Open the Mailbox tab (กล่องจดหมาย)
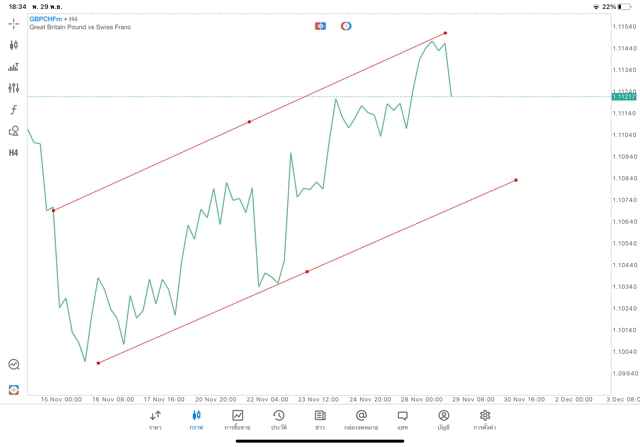The width and height of the screenshot is (640, 447). 361,419
